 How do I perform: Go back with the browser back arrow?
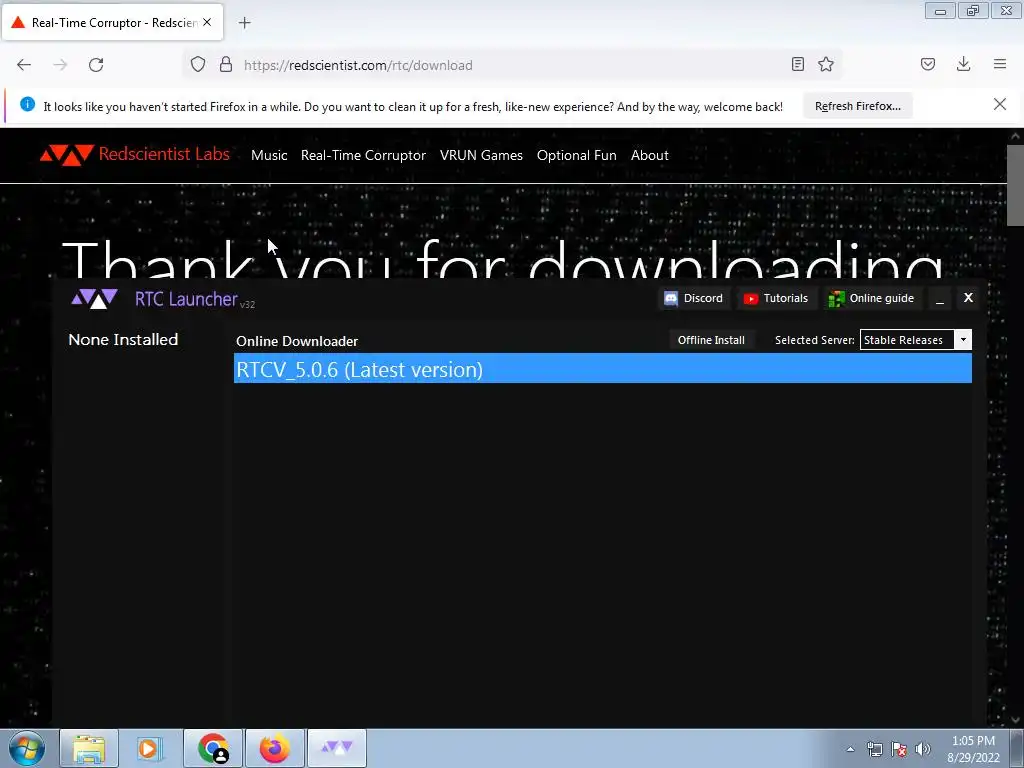coord(24,65)
